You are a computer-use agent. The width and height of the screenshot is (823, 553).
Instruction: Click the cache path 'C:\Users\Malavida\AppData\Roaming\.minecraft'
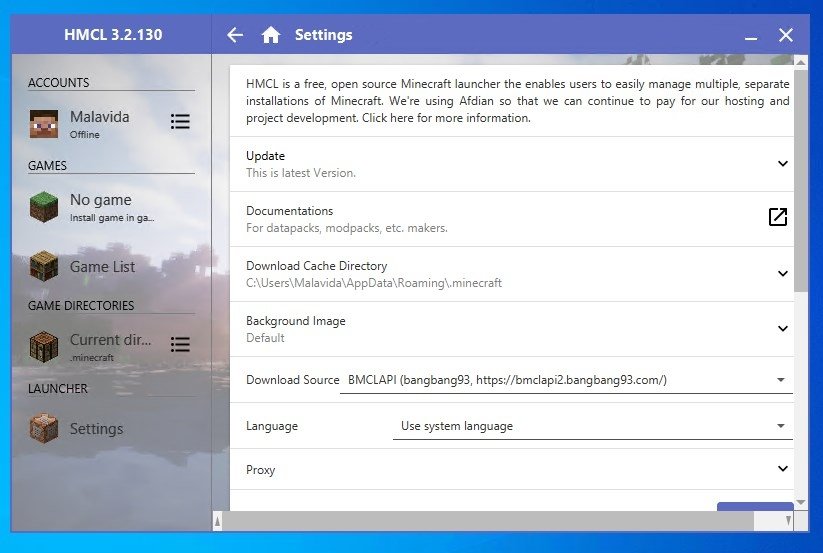tap(374, 283)
